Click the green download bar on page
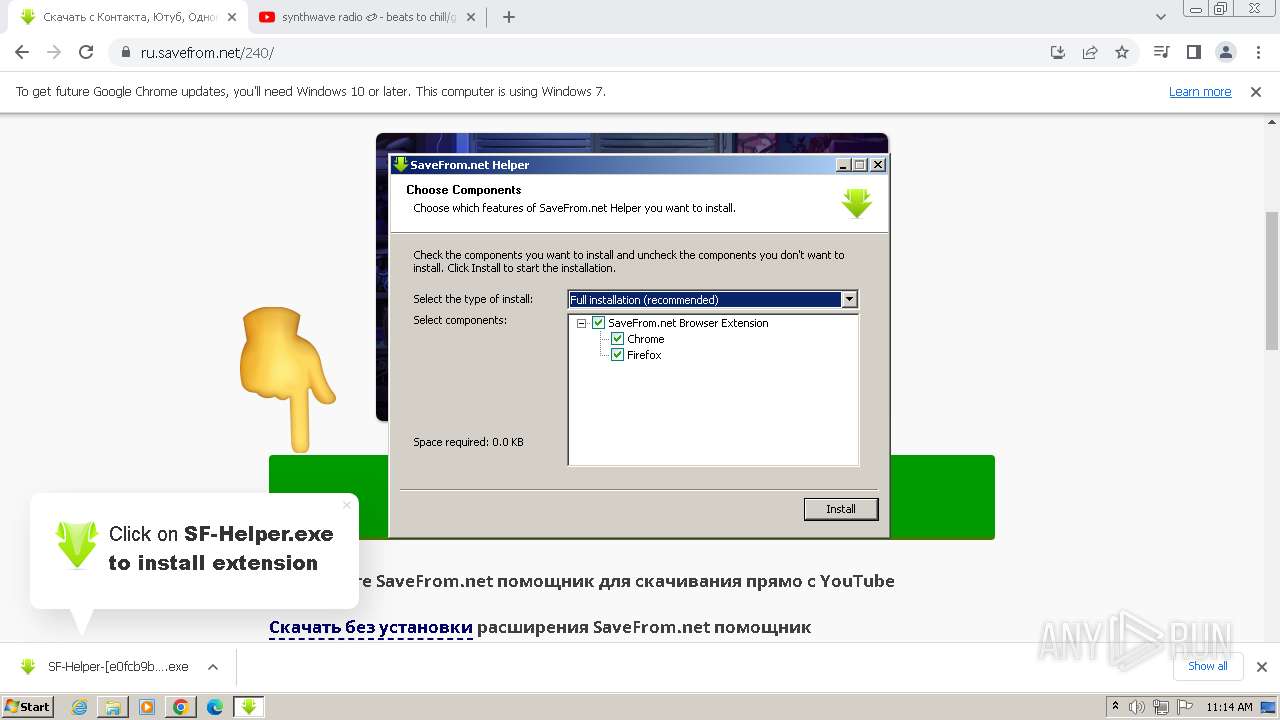The image size is (1280, 720). tap(631, 497)
